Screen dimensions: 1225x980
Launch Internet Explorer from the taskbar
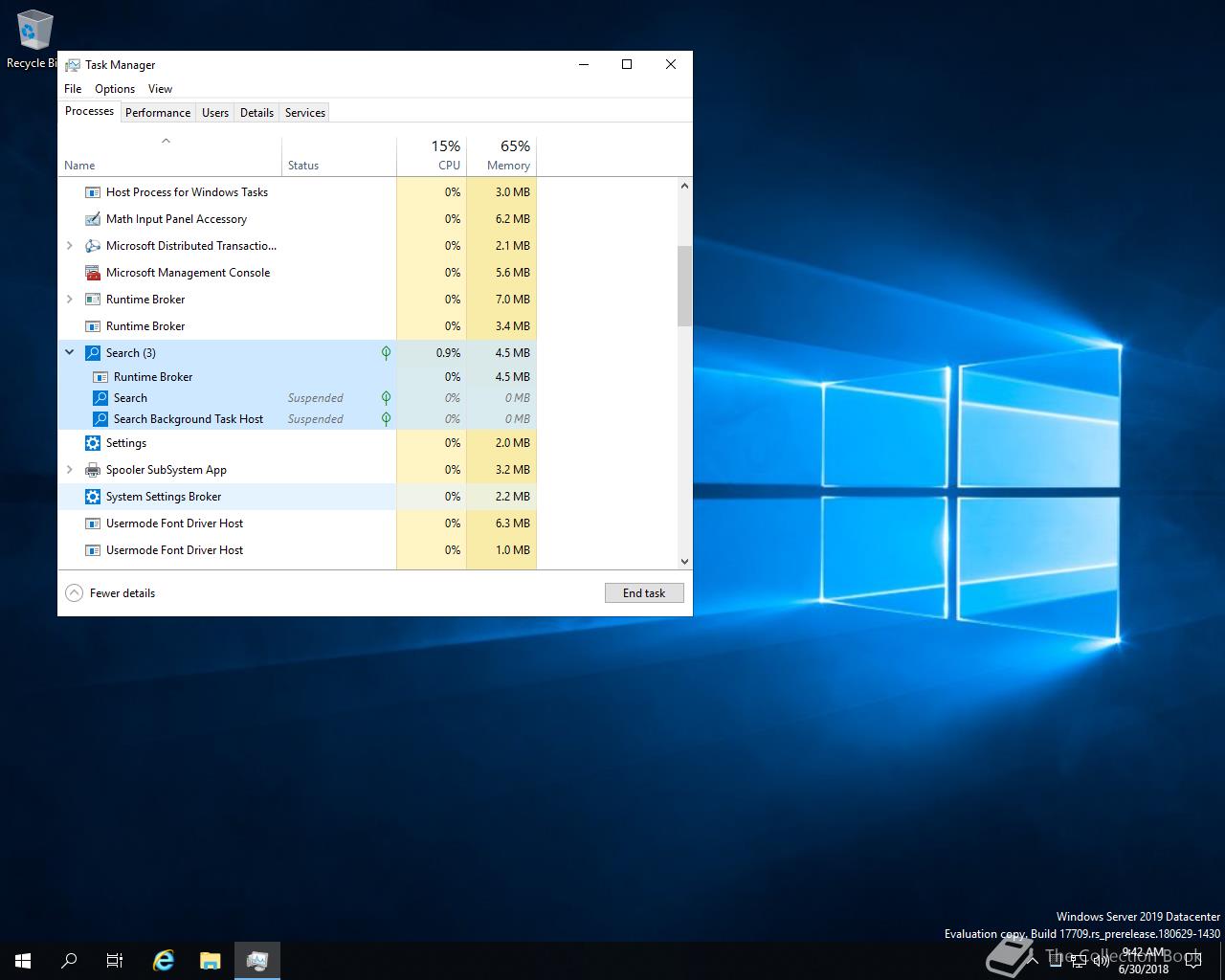pyautogui.click(x=164, y=961)
